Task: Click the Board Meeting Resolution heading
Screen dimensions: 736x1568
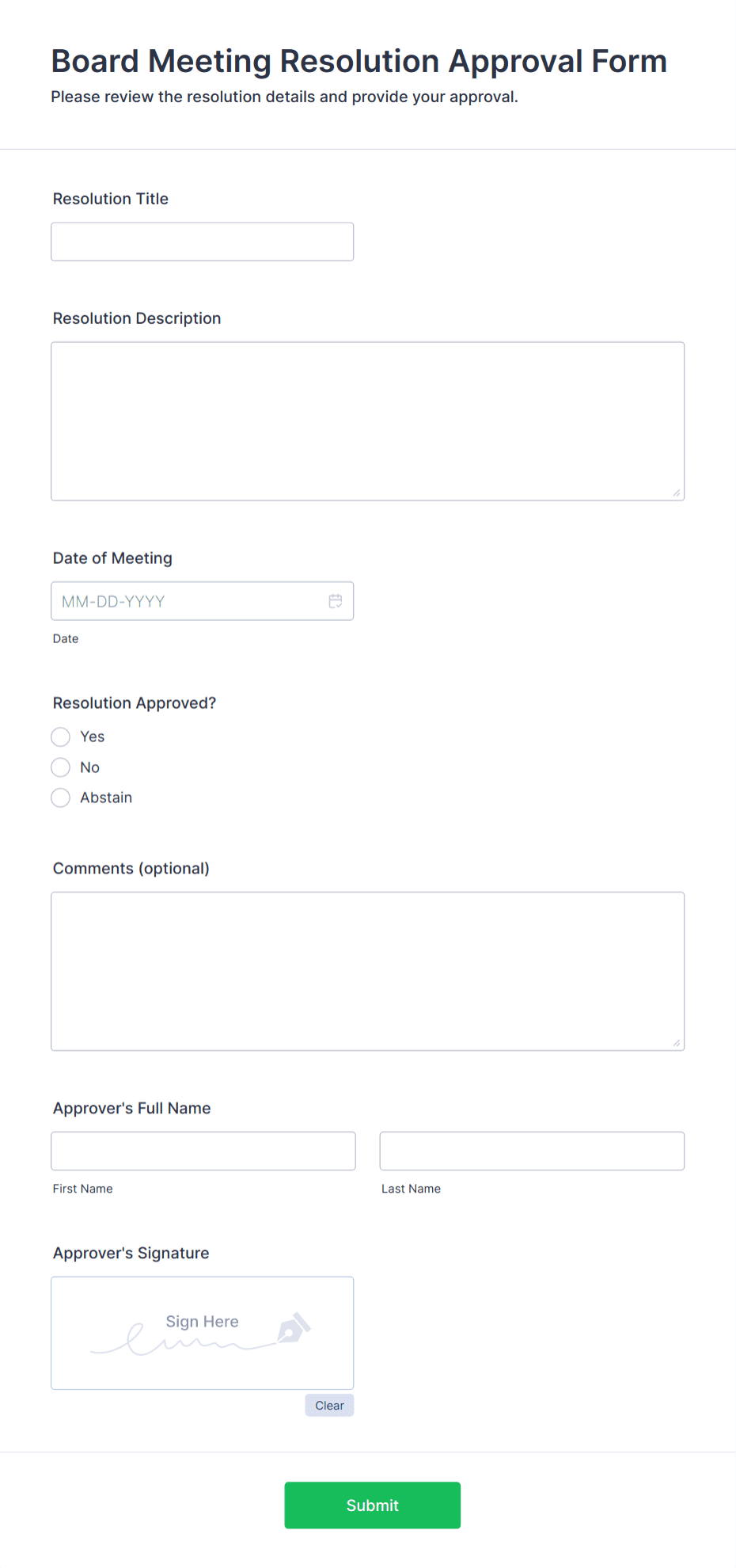Action: pyautogui.click(x=358, y=61)
